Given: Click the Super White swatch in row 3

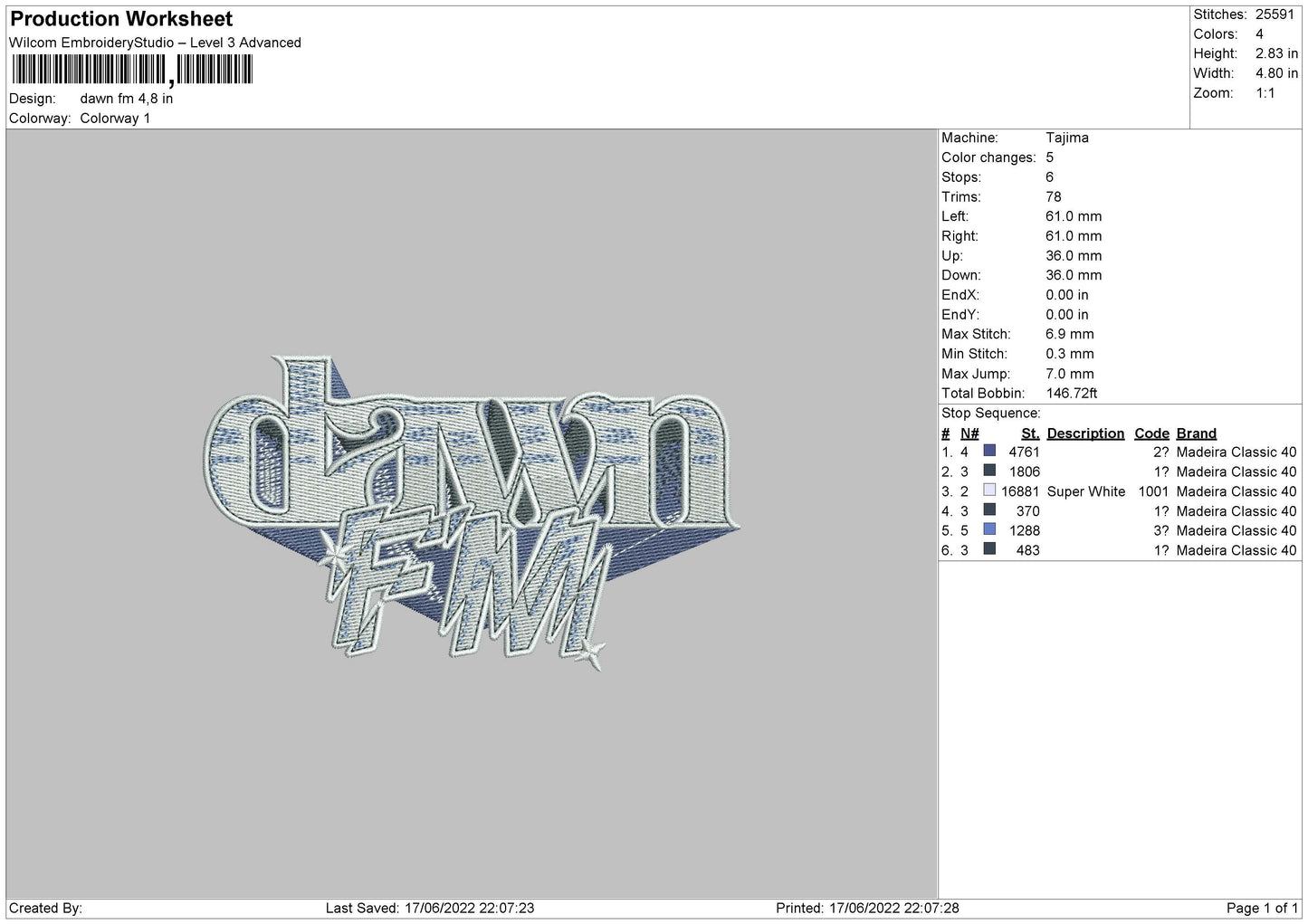Looking at the screenshot, I should (989, 491).
